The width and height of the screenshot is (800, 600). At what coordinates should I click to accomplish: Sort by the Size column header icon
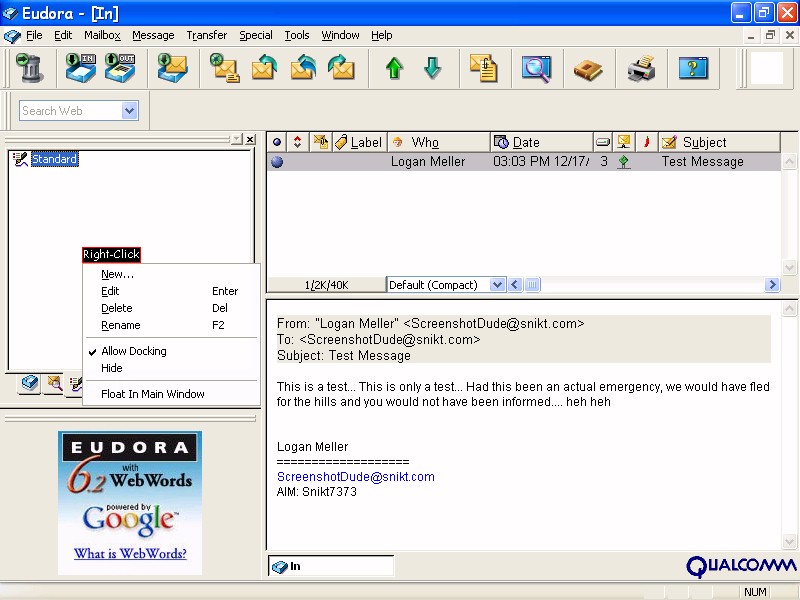[x=603, y=142]
